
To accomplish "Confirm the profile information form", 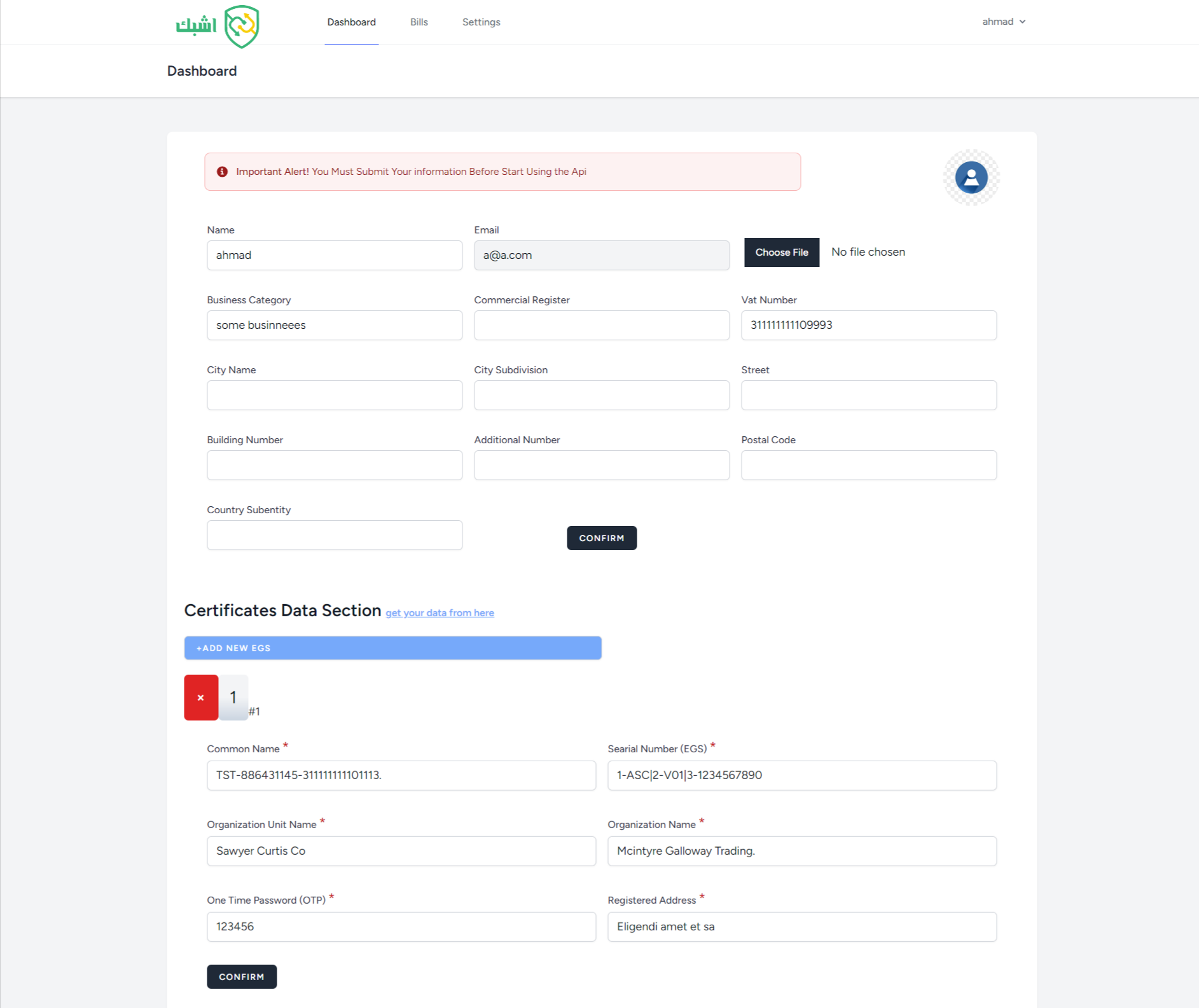I will click(601, 538).
